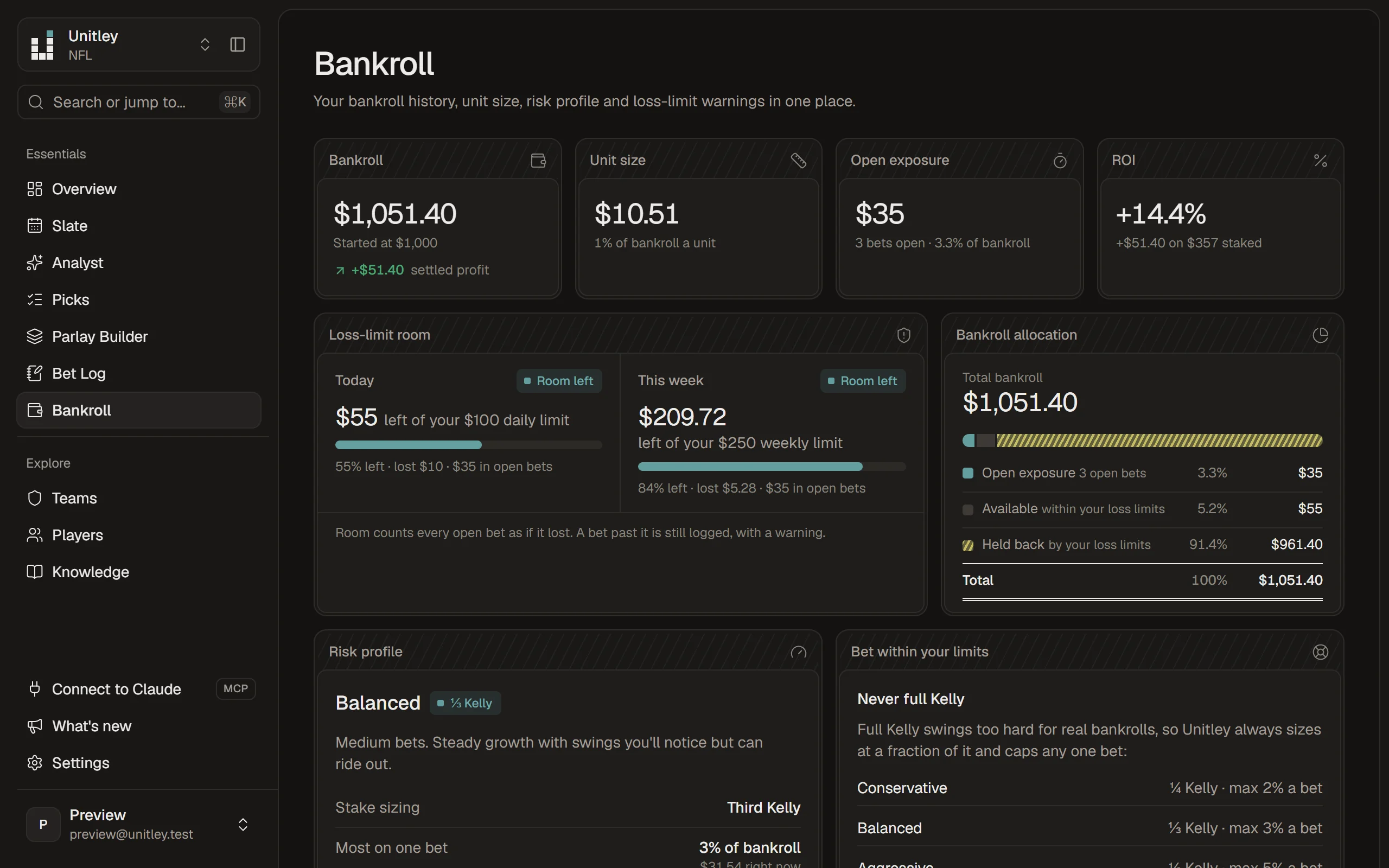Click the Unitley logo icon
This screenshot has height=868, width=1389.
(x=42, y=45)
